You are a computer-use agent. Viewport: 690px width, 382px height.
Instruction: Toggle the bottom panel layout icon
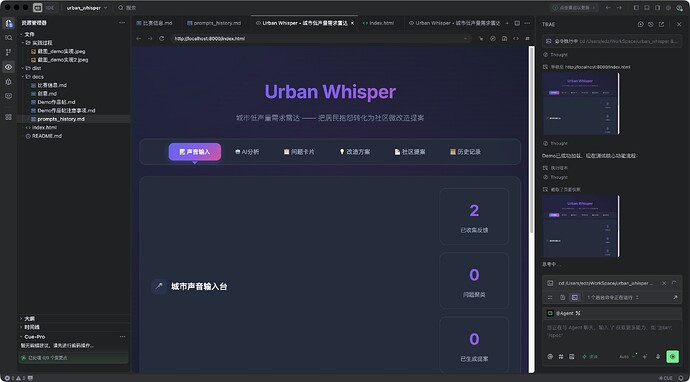click(646, 8)
